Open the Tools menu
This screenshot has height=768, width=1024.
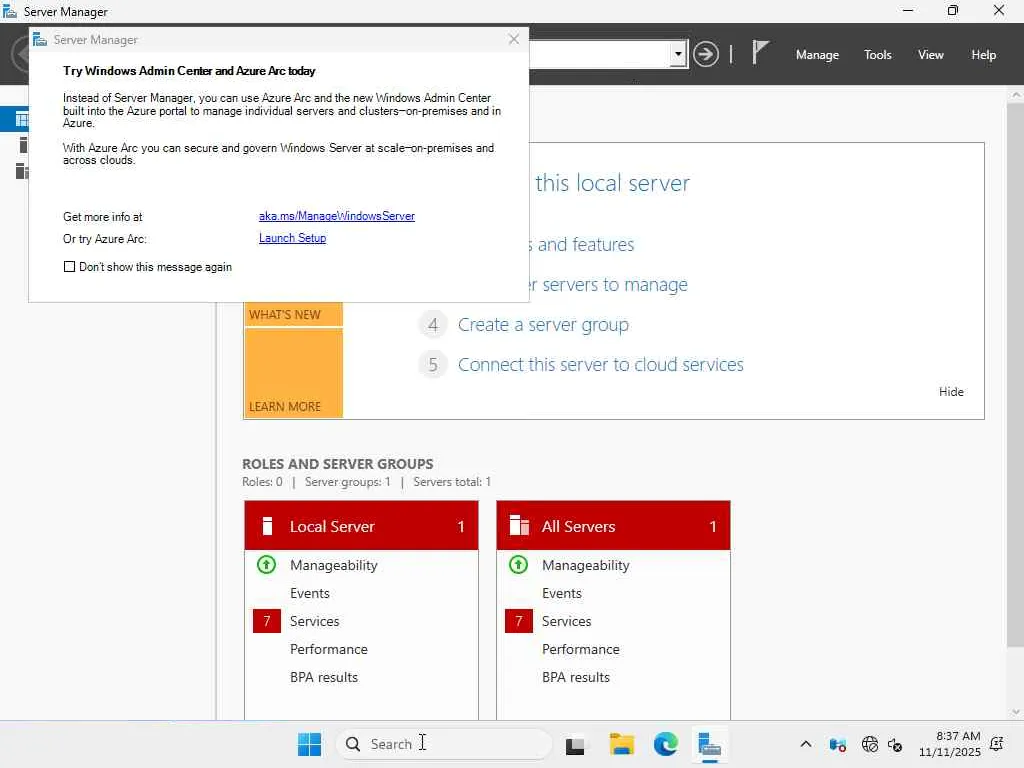tap(877, 55)
